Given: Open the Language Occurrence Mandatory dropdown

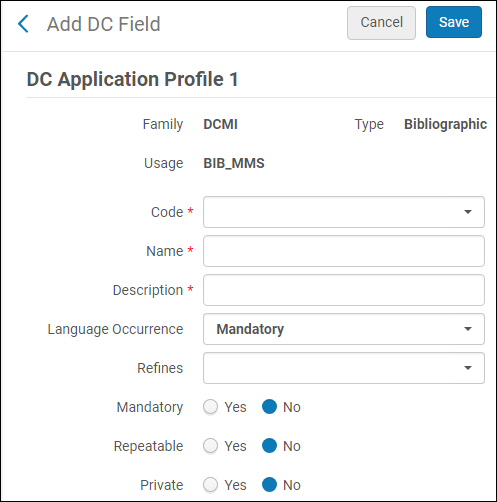Looking at the screenshot, I should (x=344, y=329).
